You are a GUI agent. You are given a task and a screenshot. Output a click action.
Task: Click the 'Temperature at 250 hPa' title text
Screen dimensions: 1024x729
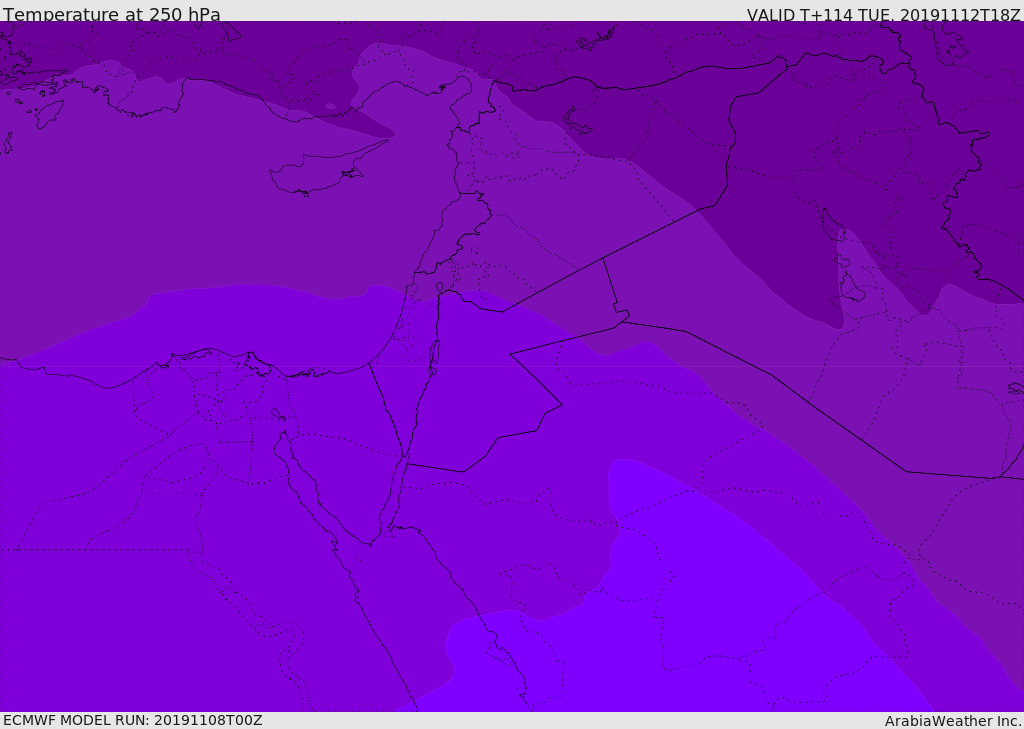coord(112,14)
